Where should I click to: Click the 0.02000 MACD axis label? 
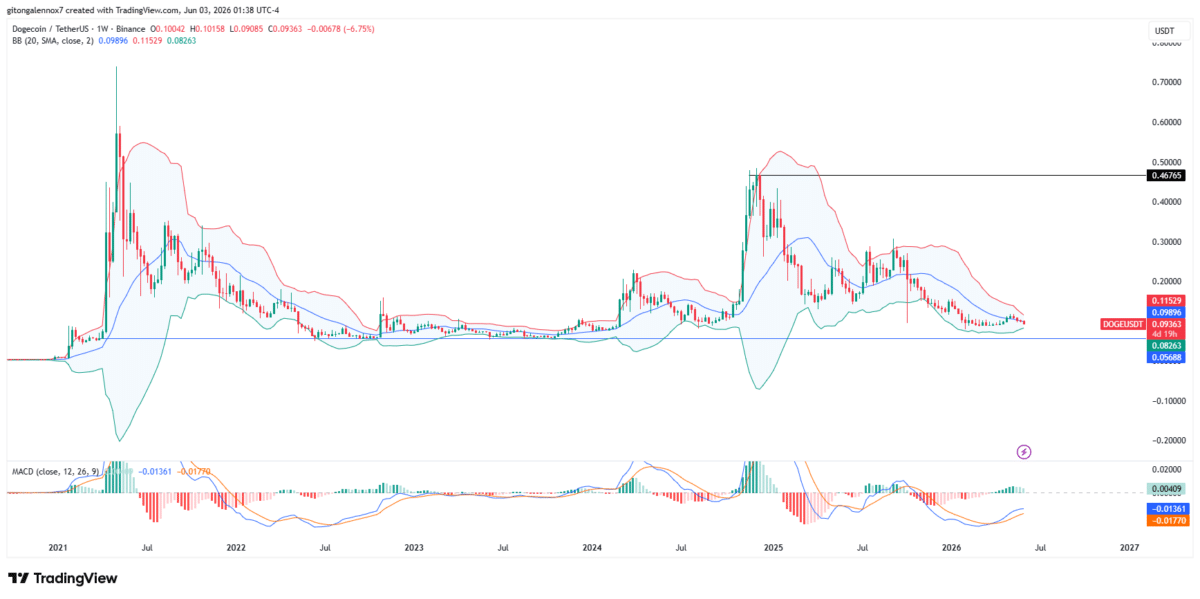click(1166, 468)
